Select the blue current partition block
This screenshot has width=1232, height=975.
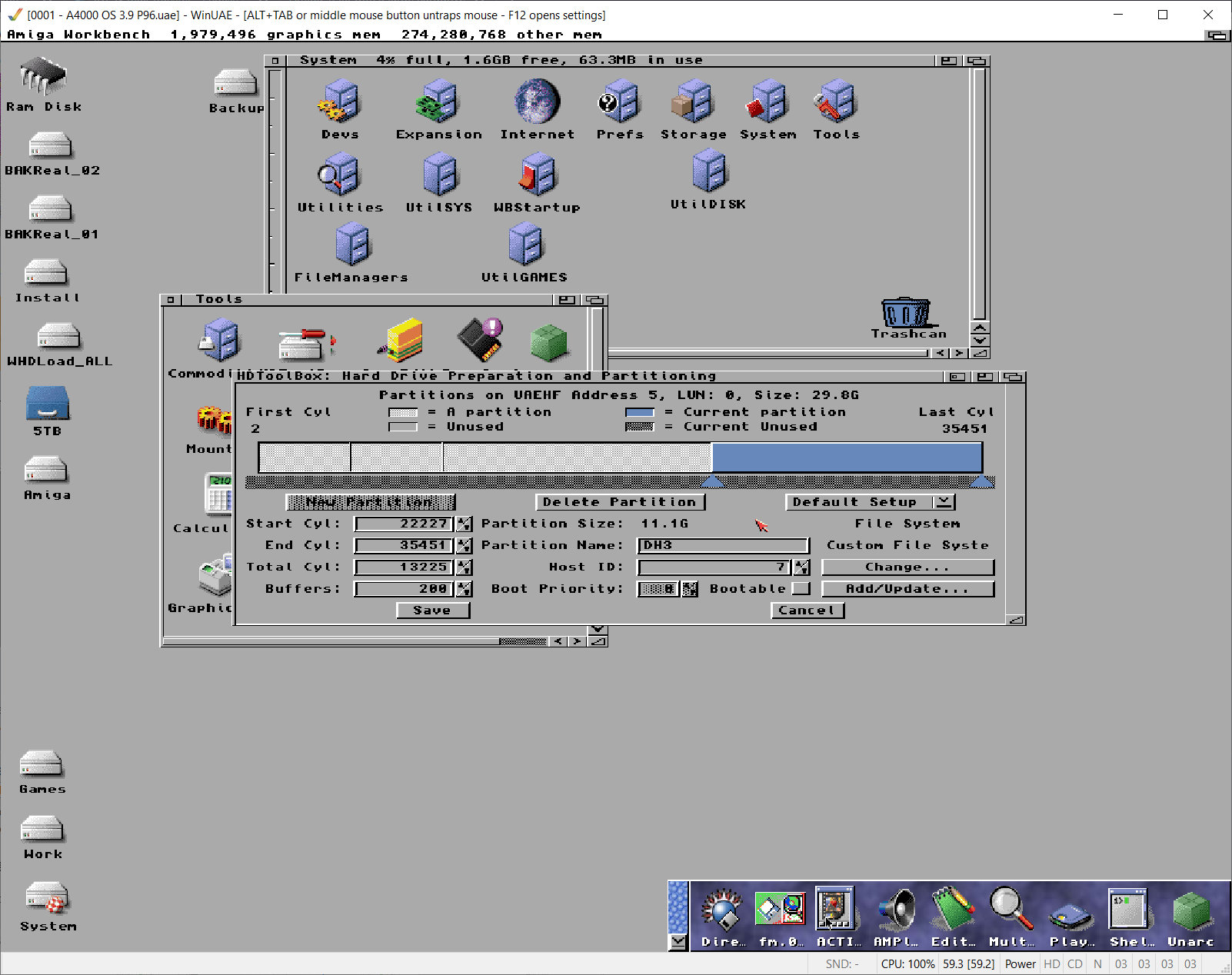click(847, 457)
